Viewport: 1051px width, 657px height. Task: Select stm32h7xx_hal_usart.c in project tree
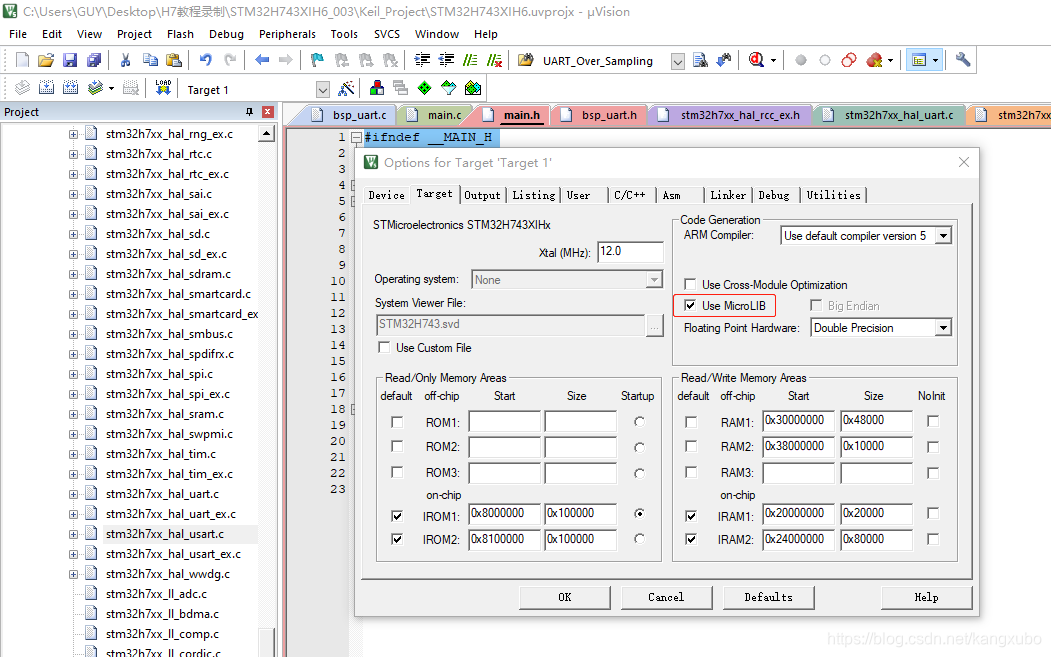(165, 534)
